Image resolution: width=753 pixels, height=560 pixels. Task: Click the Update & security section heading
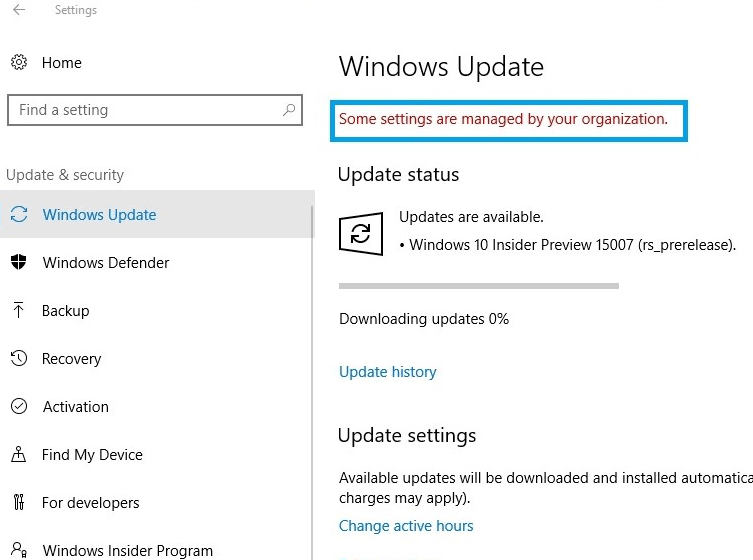click(65, 175)
